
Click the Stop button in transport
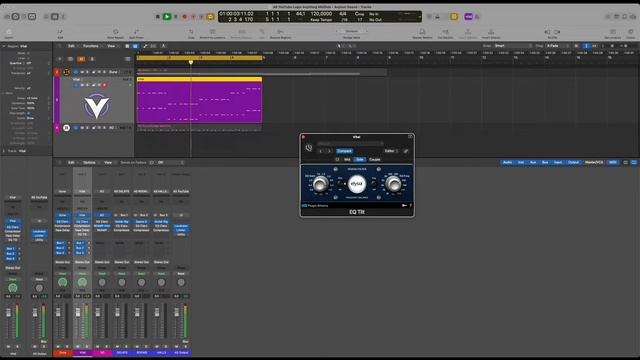click(x=158, y=17)
